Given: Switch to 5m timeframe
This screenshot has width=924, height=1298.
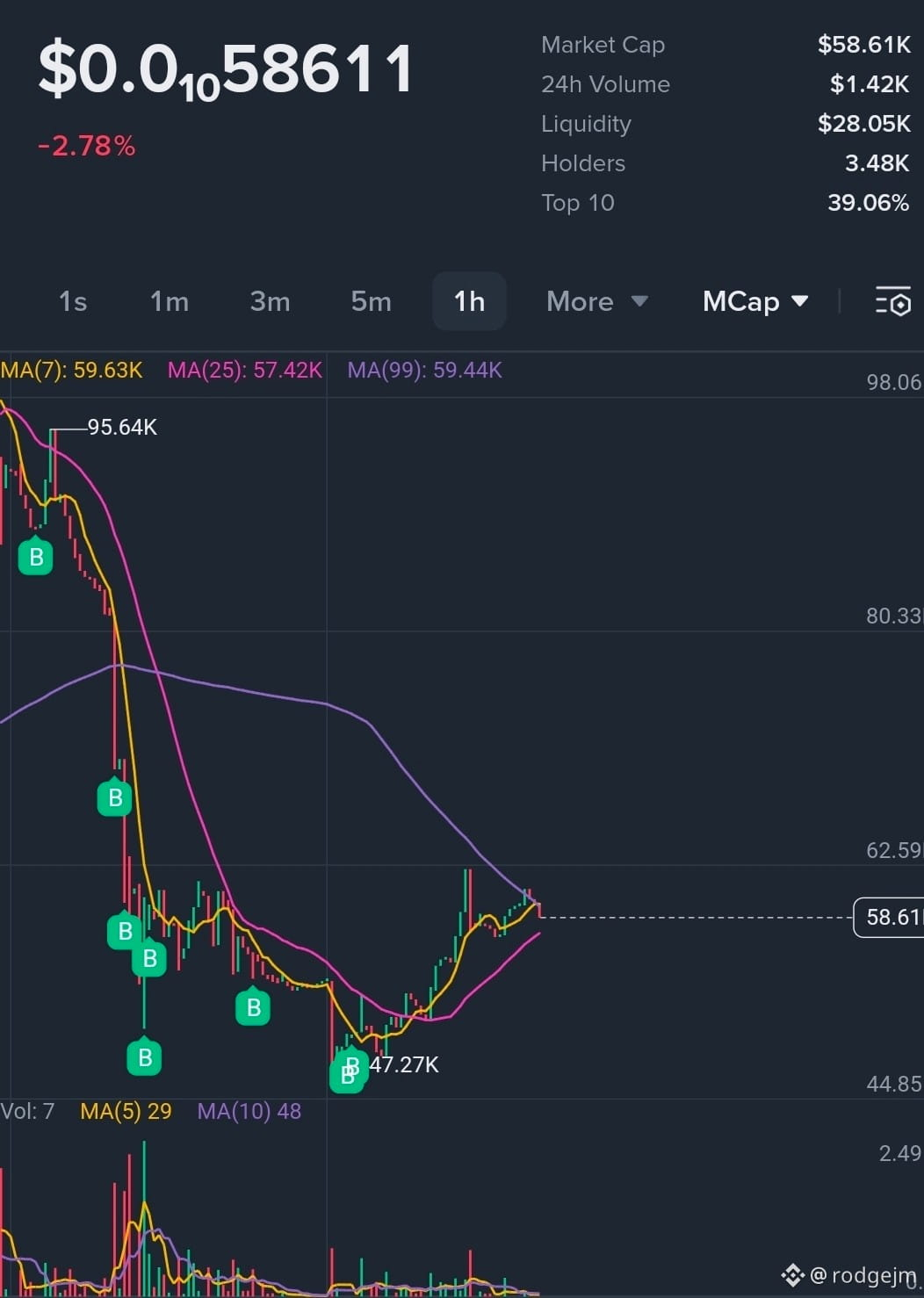Looking at the screenshot, I should [371, 301].
